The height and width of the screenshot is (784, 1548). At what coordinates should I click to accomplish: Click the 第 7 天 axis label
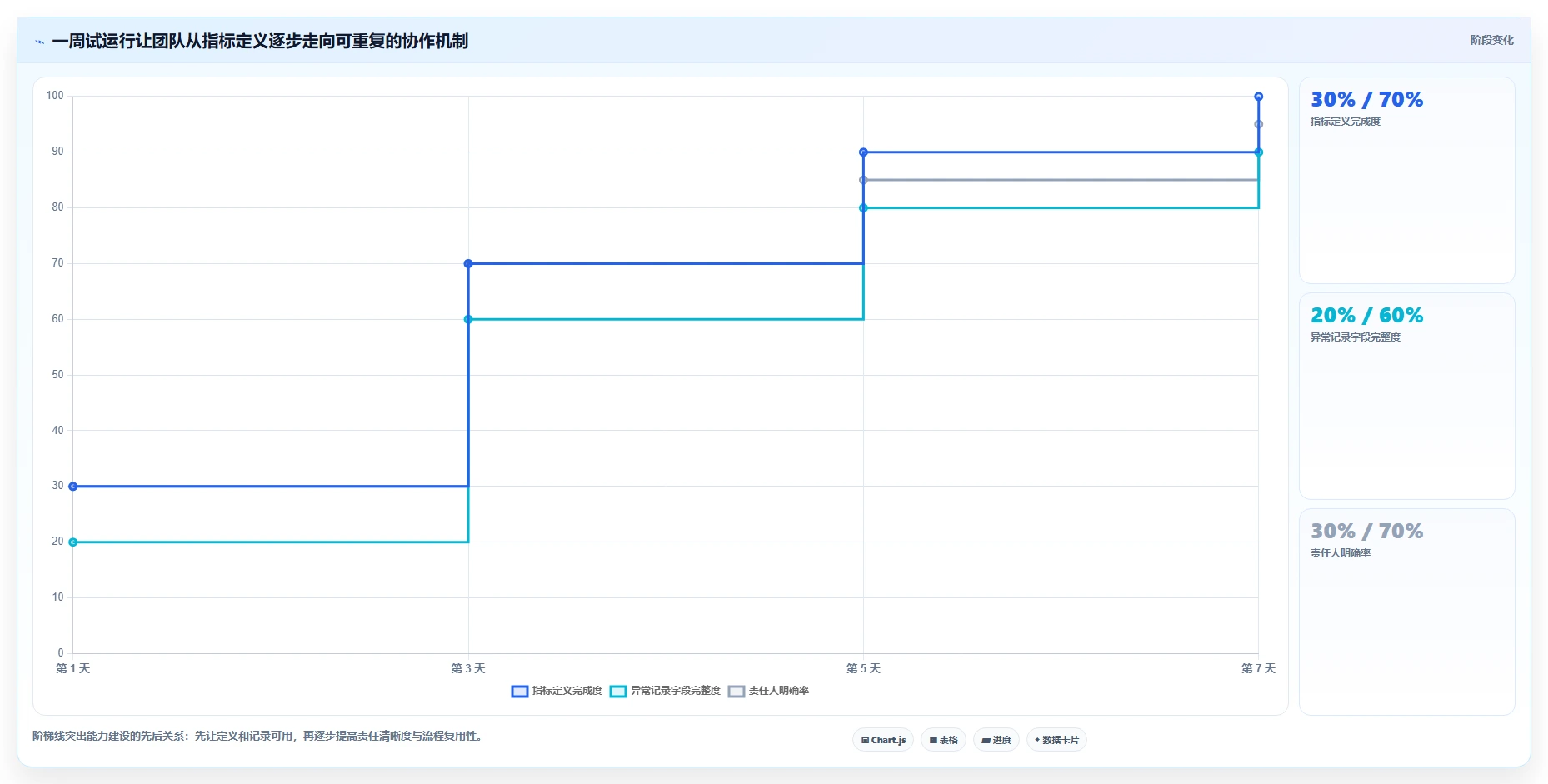coord(1258,668)
